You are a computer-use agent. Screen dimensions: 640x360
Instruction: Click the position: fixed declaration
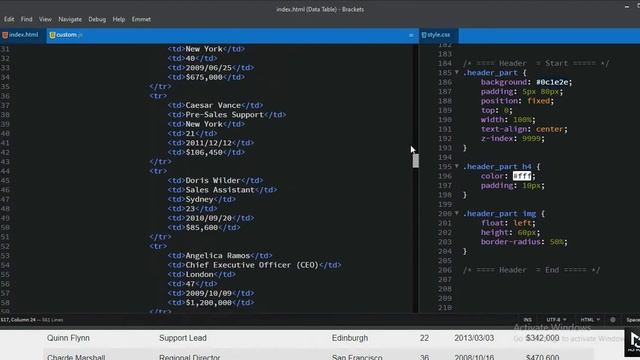pyautogui.click(x=517, y=101)
